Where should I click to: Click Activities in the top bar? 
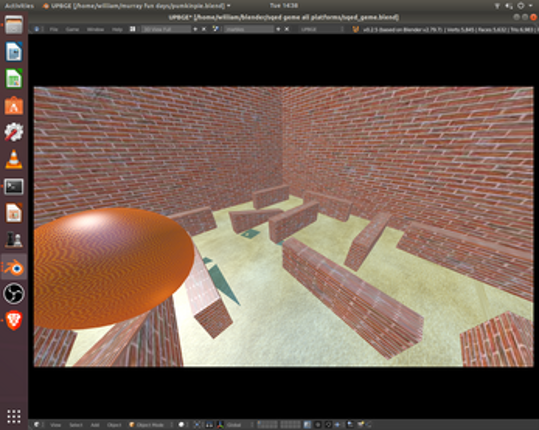point(19,5)
